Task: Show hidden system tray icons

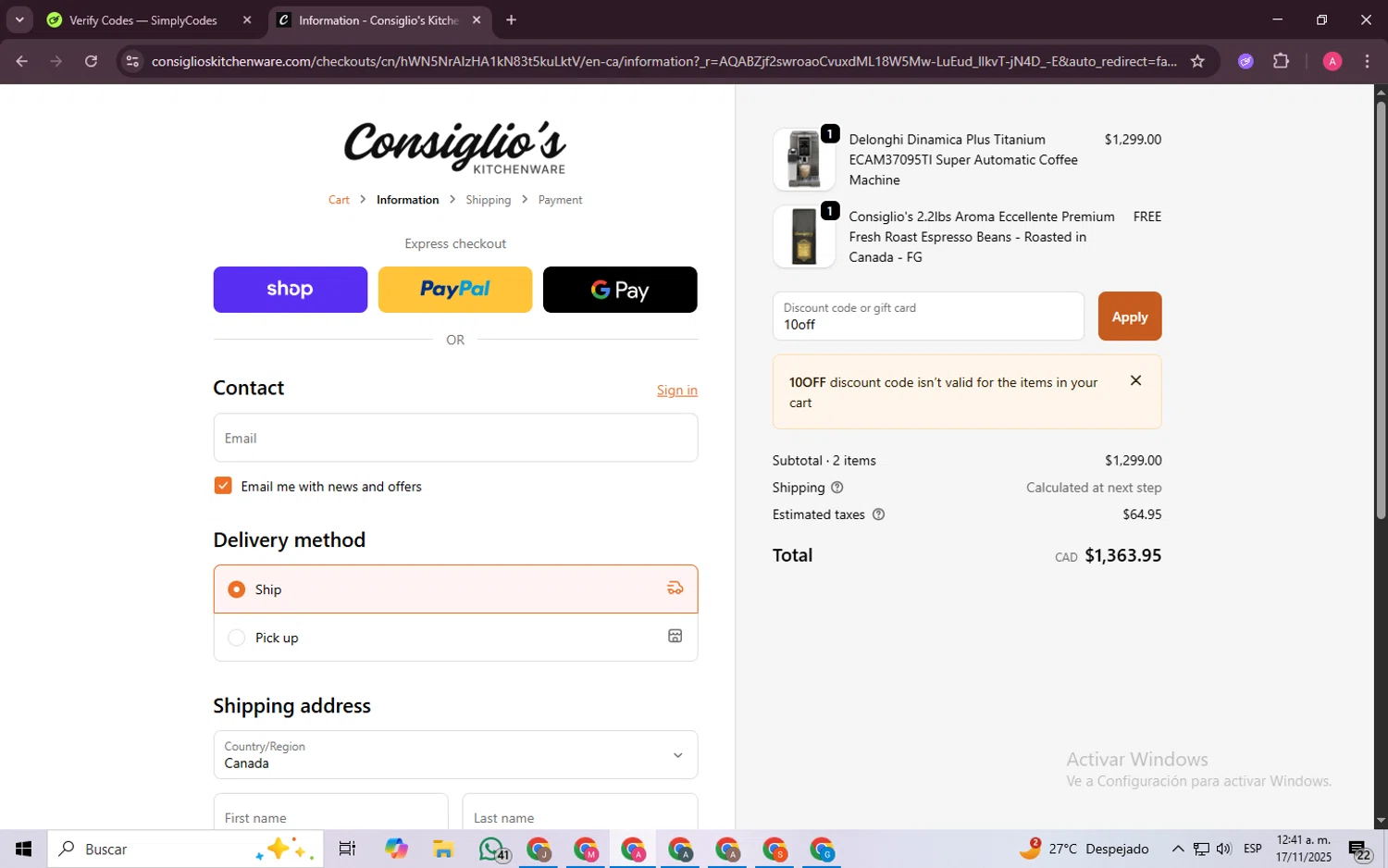Action: [1177, 849]
